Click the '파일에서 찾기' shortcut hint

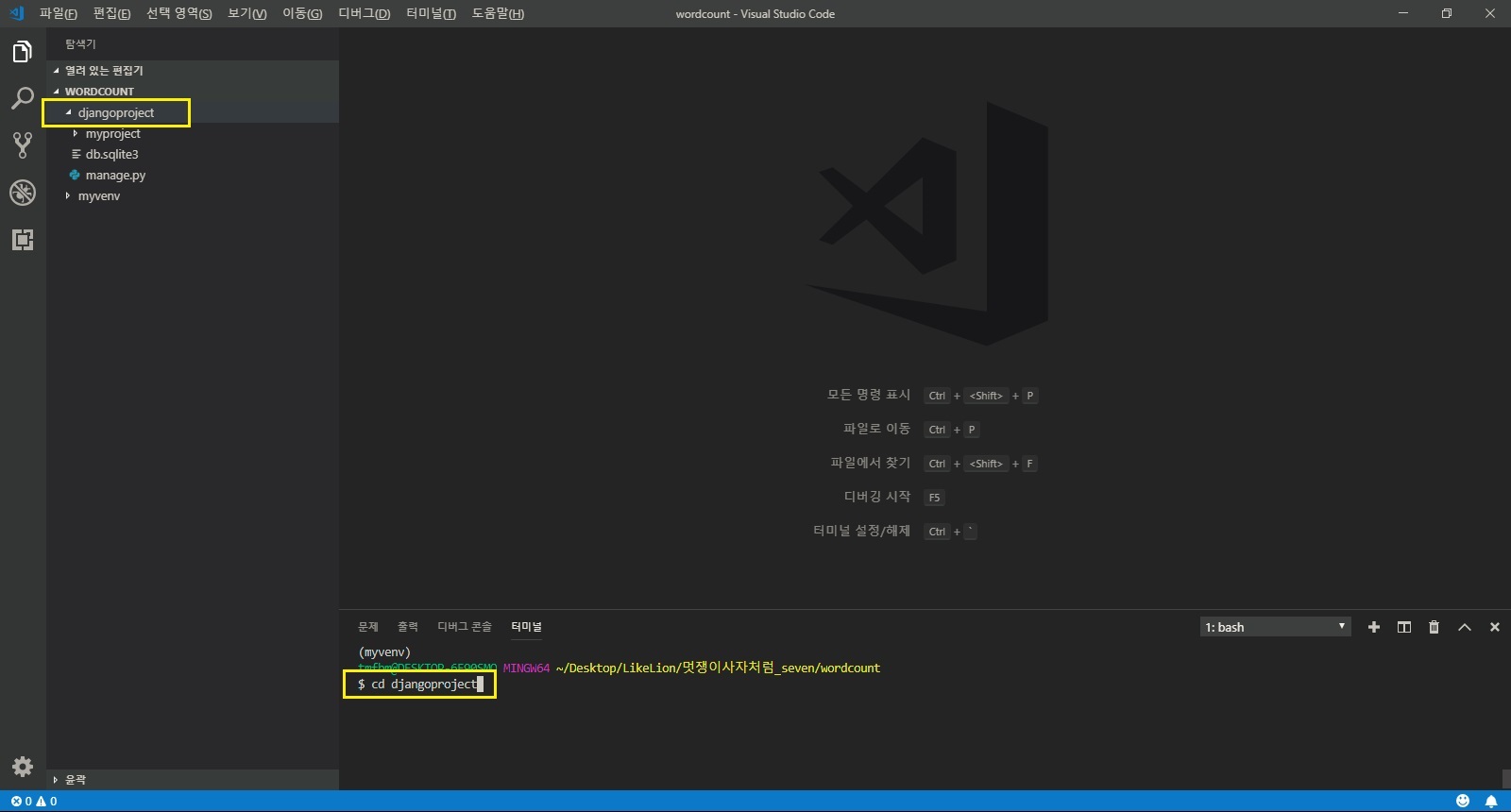[871, 463]
